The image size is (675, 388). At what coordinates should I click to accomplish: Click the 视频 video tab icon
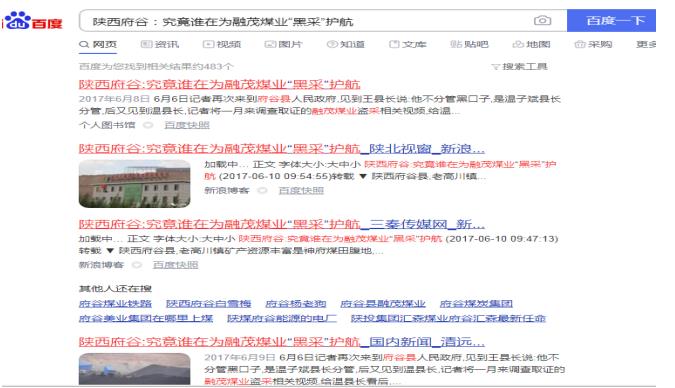tap(208, 44)
